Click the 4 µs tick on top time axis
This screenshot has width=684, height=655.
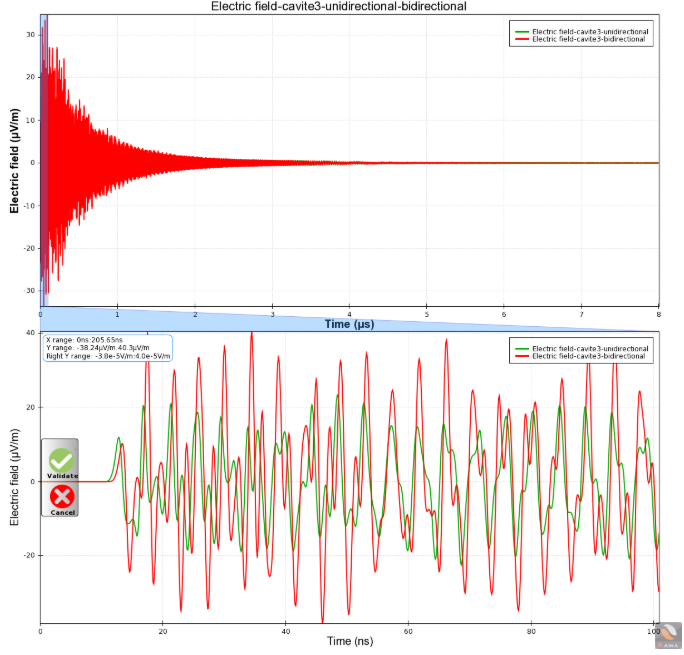[x=349, y=314]
